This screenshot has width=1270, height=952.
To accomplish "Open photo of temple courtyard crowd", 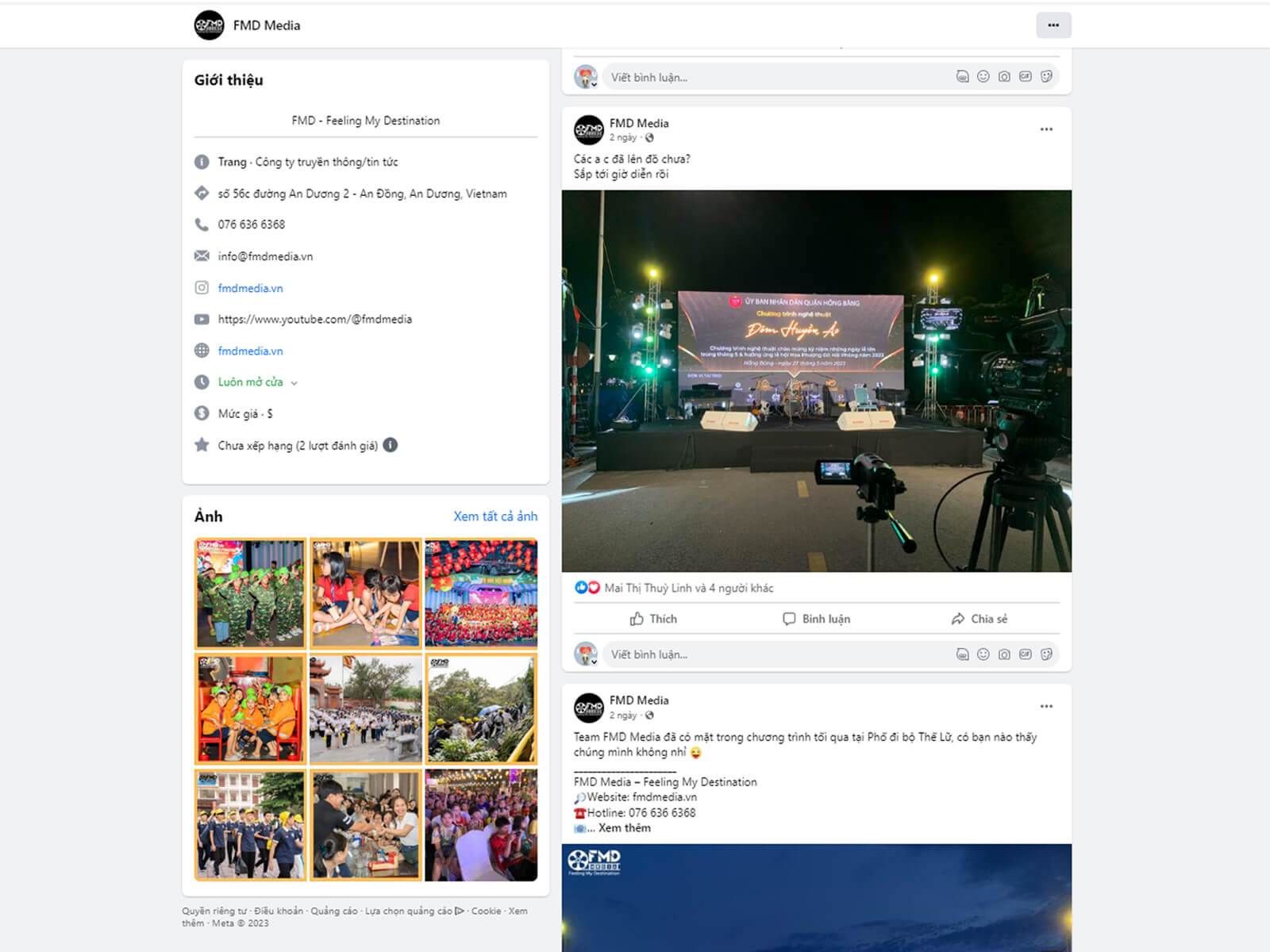I will [x=365, y=709].
